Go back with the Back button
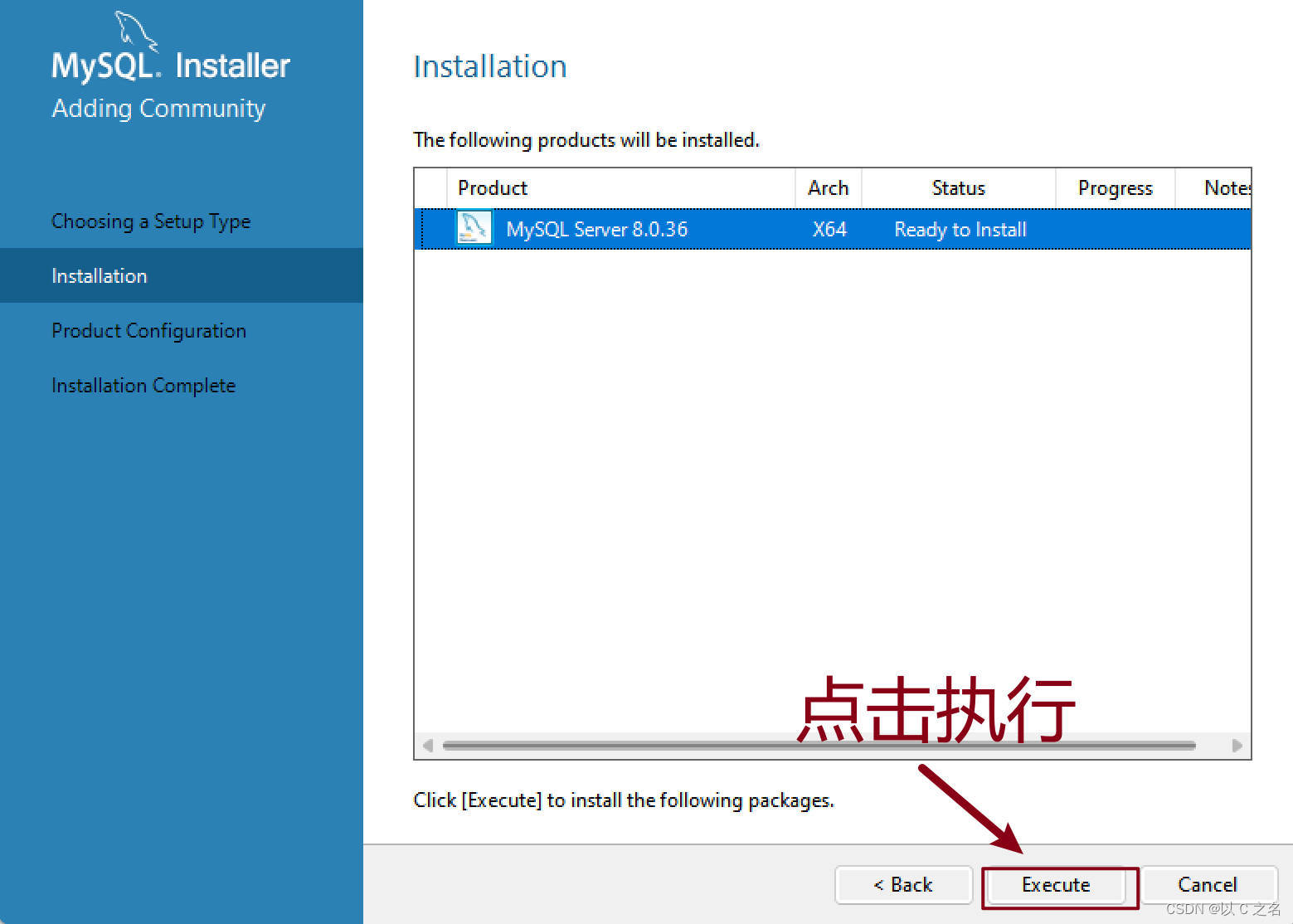The image size is (1293, 924). coord(903,885)
